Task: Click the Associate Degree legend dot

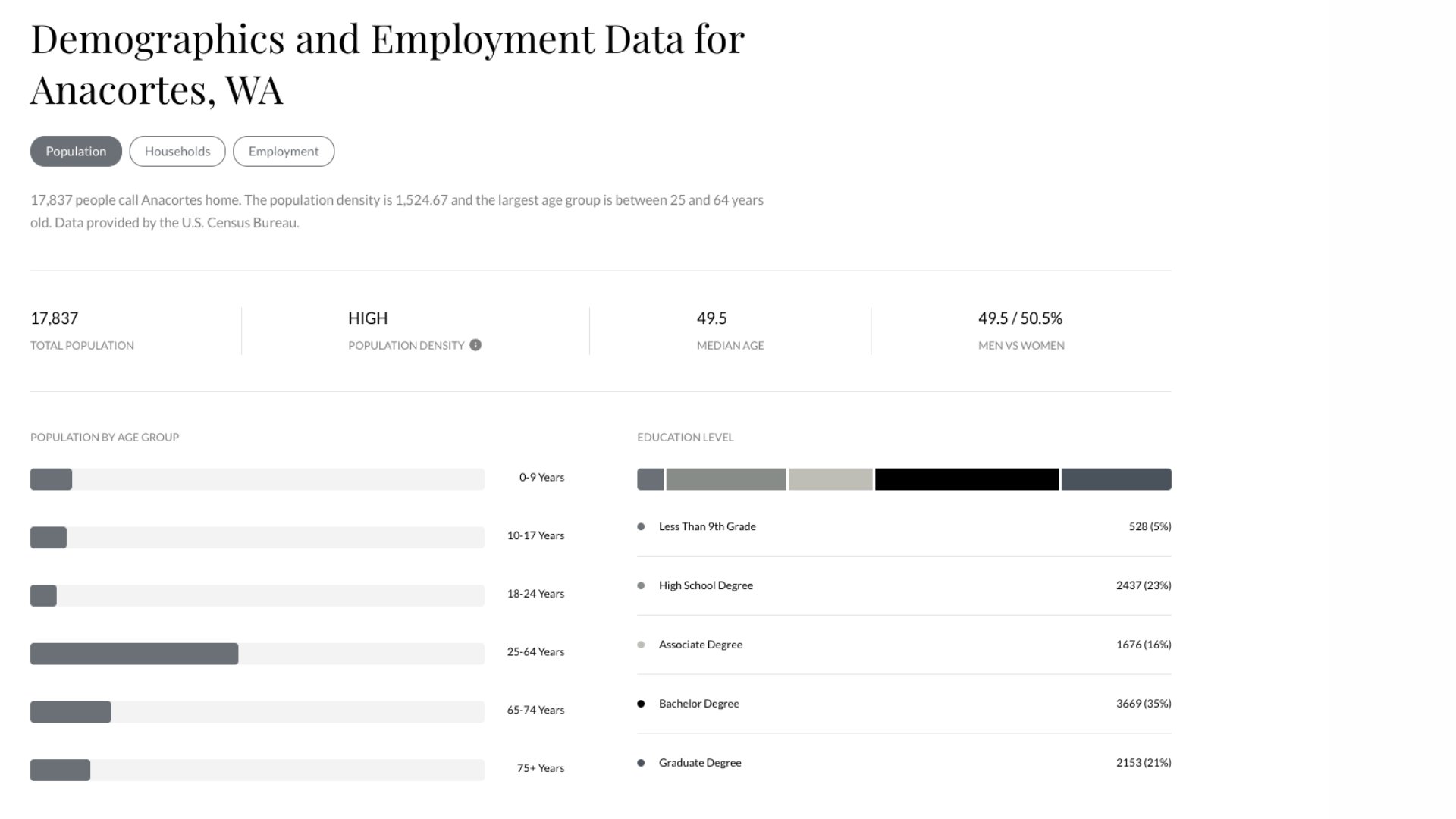Action: (x=641, y=645)
